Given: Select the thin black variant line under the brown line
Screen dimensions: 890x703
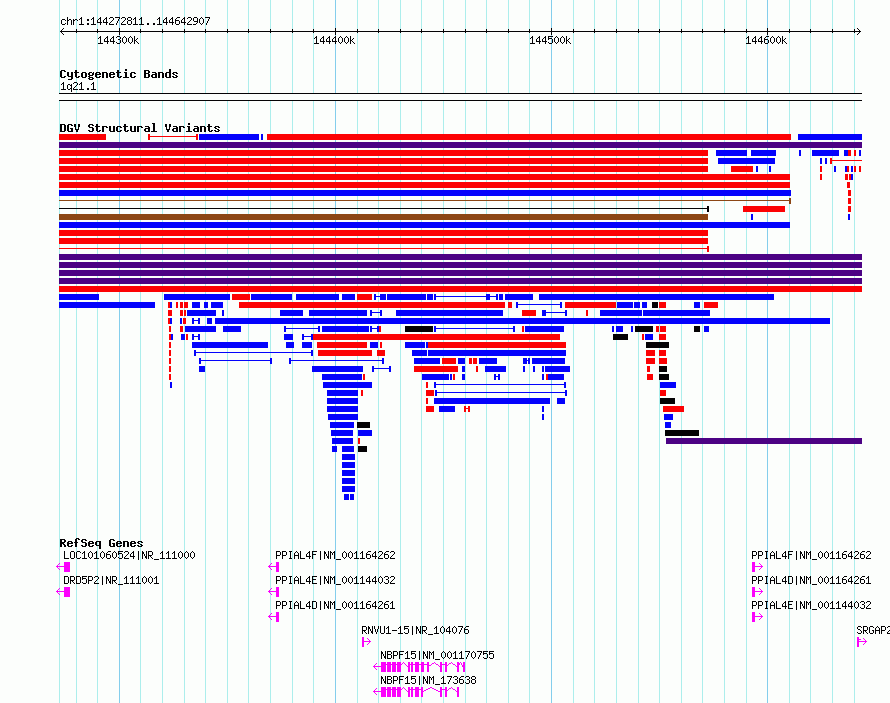Looking at the screenshot, I should tap(384, 209).
